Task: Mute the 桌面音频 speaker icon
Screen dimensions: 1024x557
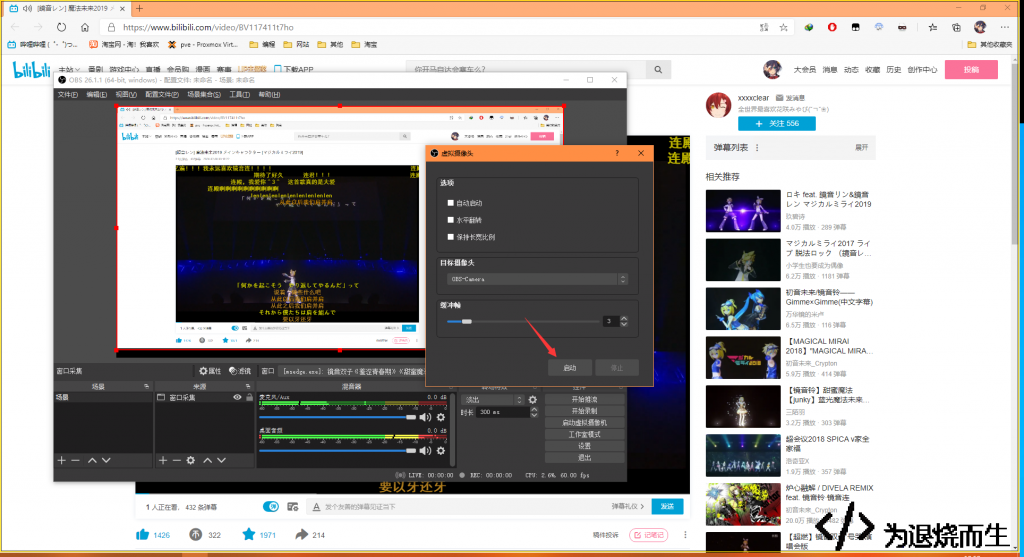Action: click(x=425, y=451)
